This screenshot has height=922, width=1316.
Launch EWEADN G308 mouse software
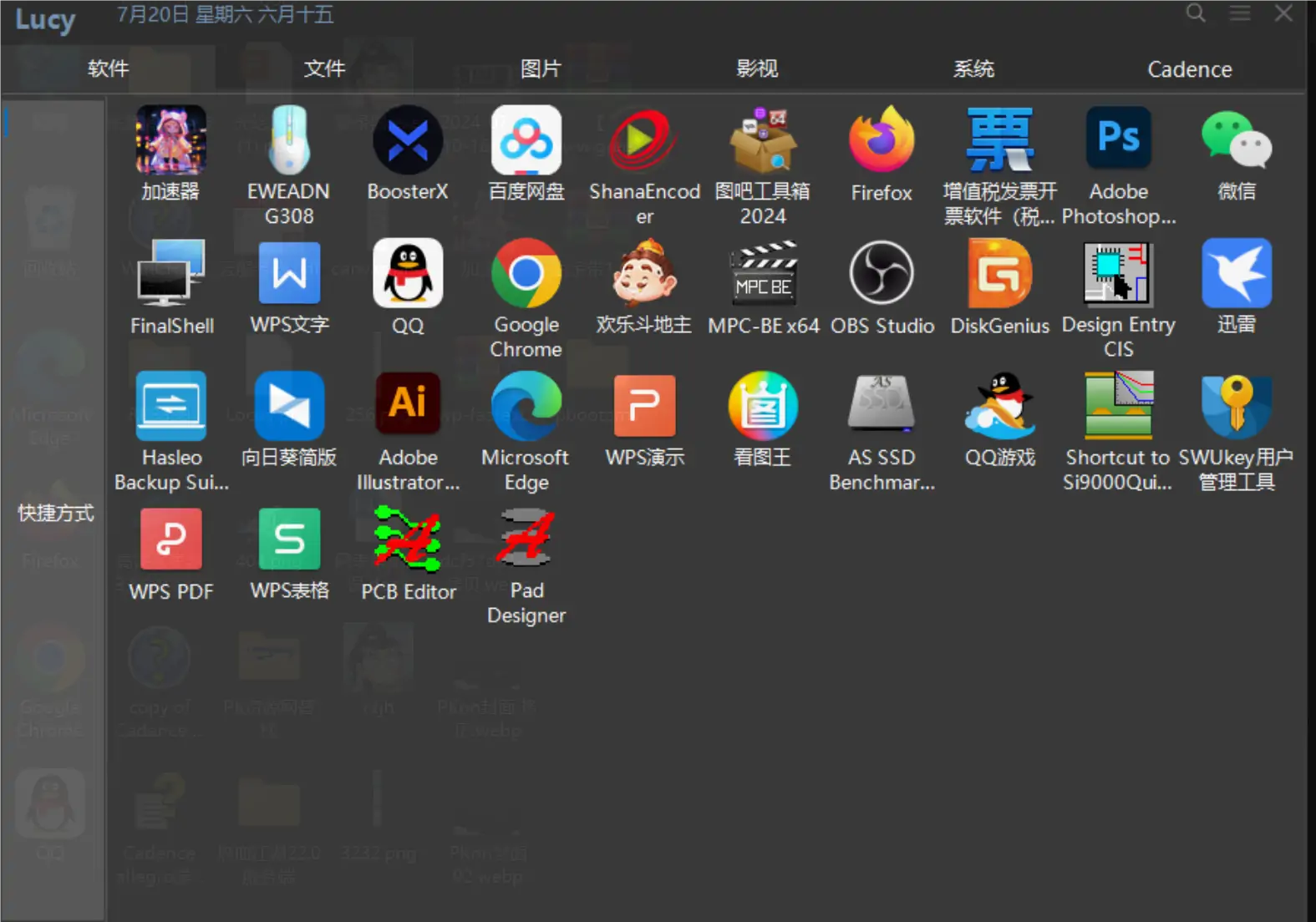pyautogui.click(x=289, y=139)
